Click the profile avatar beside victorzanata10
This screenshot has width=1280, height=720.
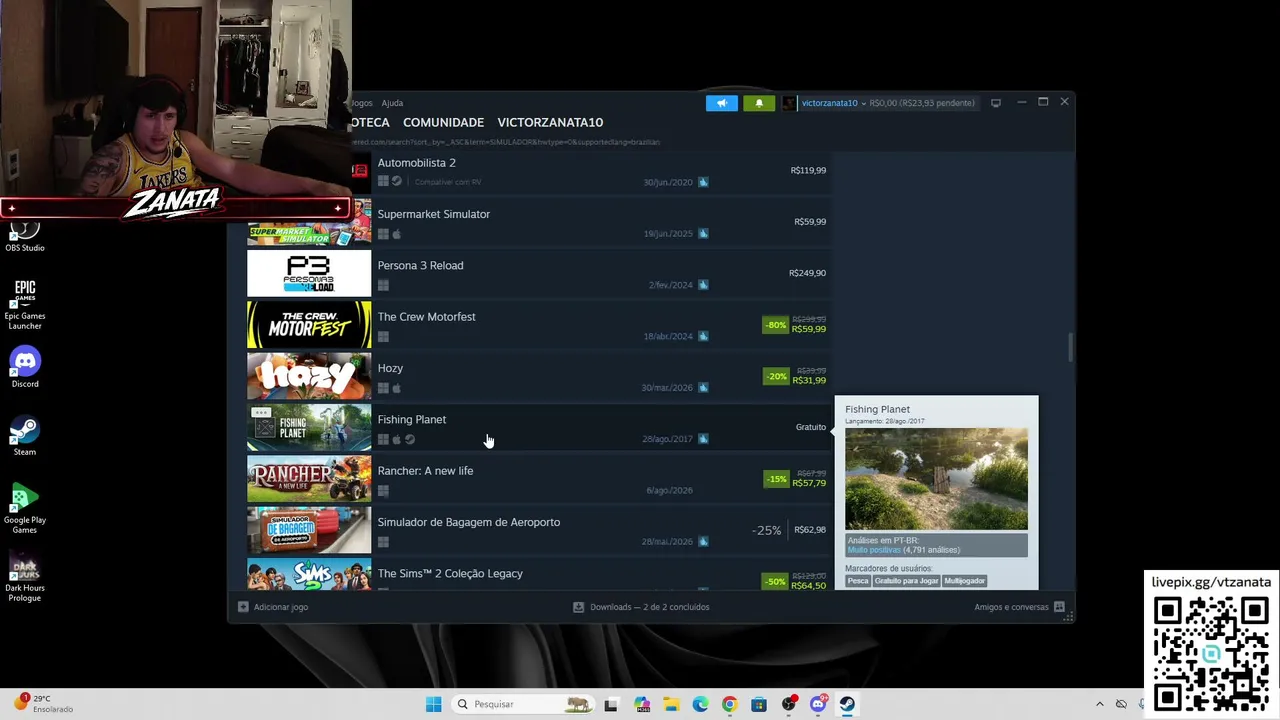point(789,103)
